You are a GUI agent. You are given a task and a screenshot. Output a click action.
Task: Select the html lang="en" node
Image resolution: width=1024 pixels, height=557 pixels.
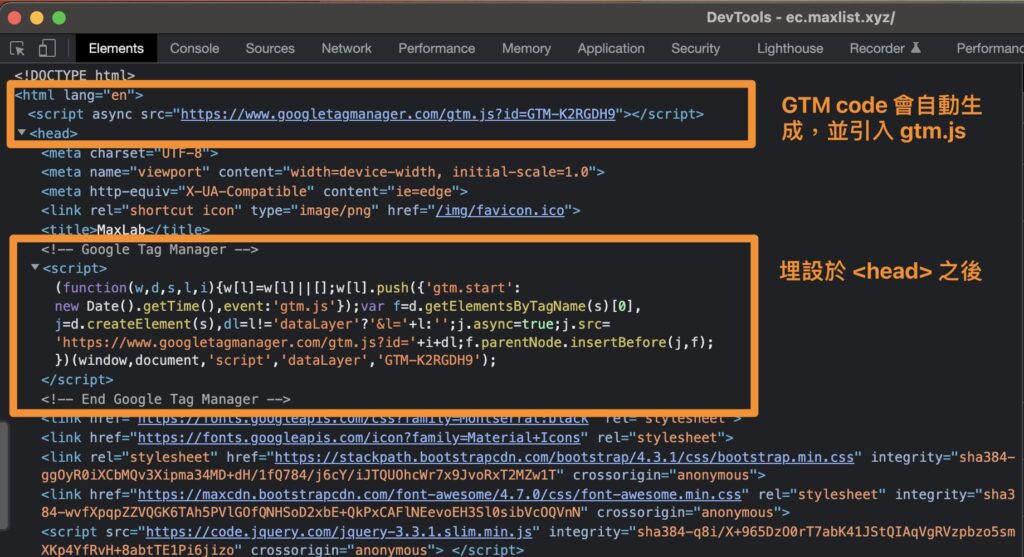[x=79, y=95]
